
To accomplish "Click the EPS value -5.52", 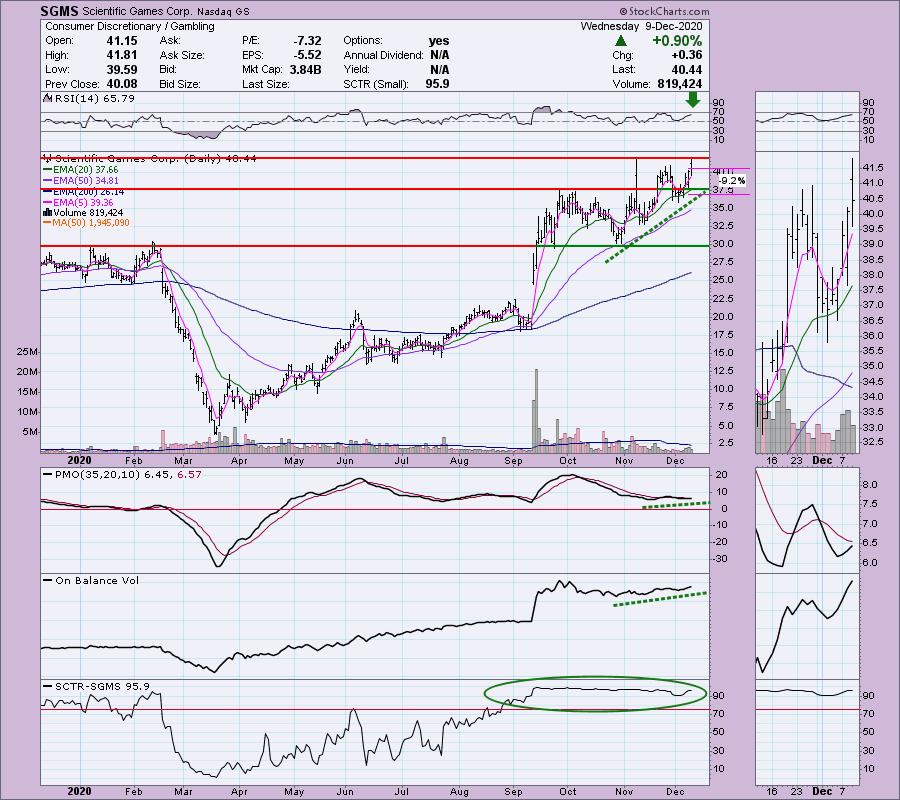I will 307,55.
